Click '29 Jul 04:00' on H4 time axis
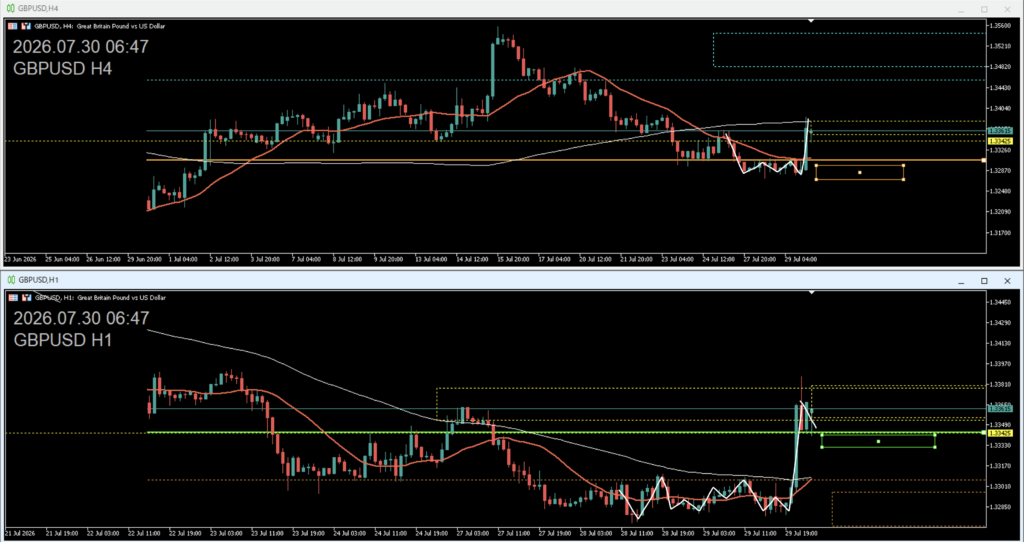 pos(801,259)
